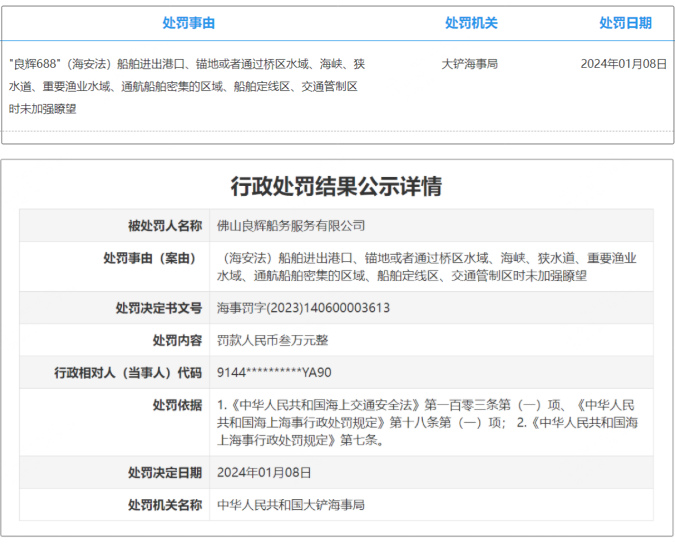Screen dimensions: 675x546
Task: Click the 2024年01月08日 date in the top list
Action: (x=623, y=64)
